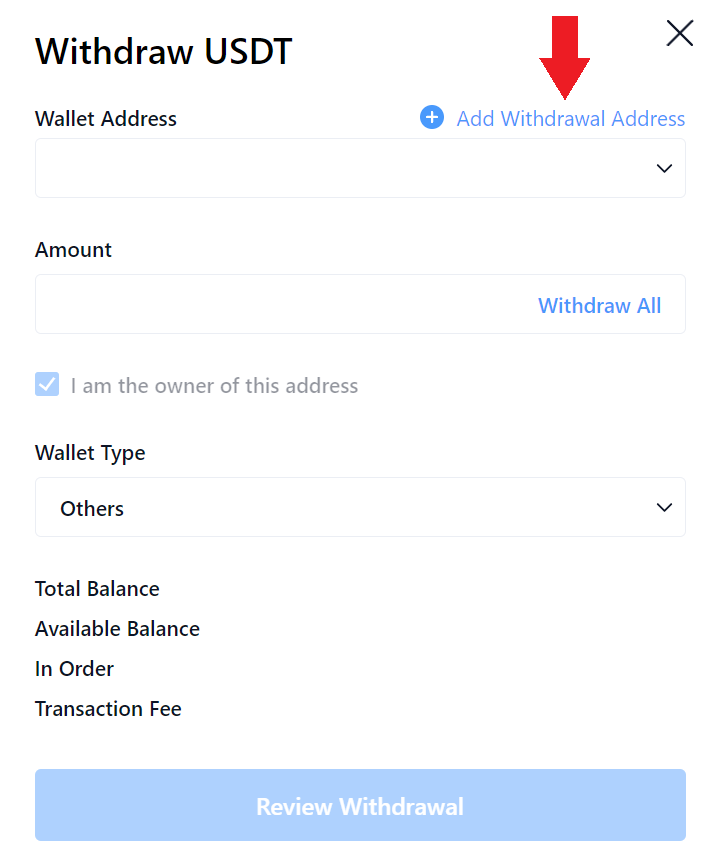This screenshot has height=868, width=721.
Task: Open the Wallet Type dropdown showing Others
Action: (340, 508)
